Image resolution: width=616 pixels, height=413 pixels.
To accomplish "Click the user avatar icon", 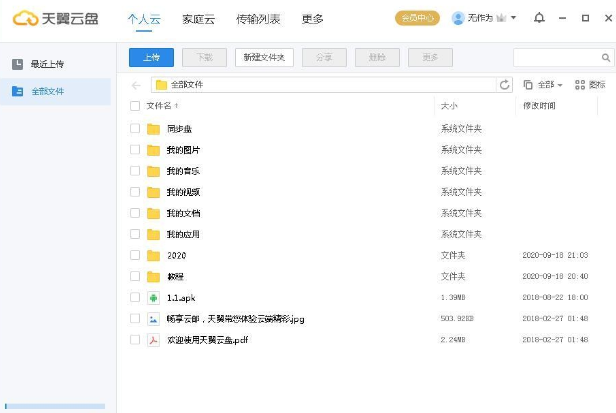I will click(458, 18).
